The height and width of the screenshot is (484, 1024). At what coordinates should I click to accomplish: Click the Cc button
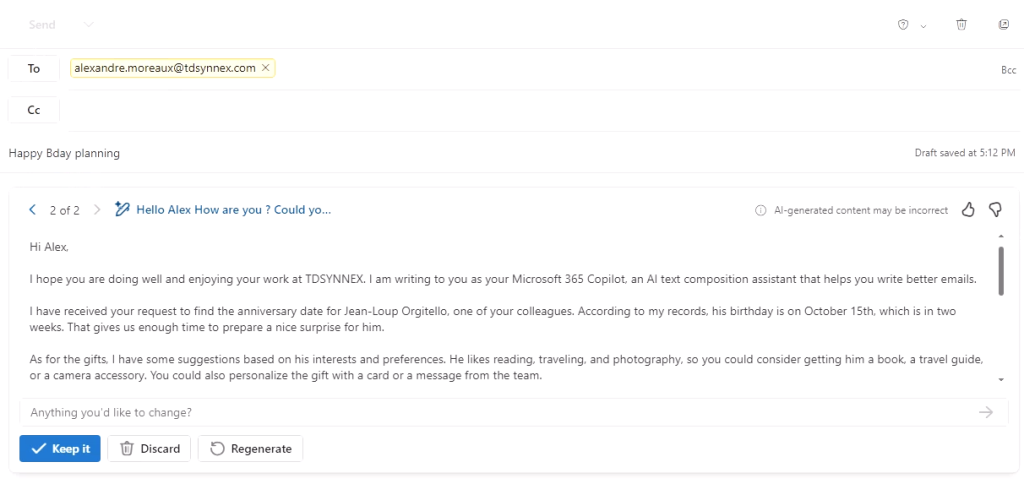coord(33,110)
